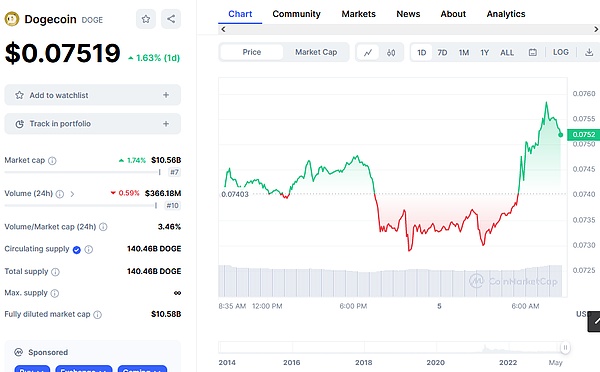Image resolution: width=600 pixels, height=372 pixels.
Task: Select the ALL time range button
Action: (x=507, y=52)
